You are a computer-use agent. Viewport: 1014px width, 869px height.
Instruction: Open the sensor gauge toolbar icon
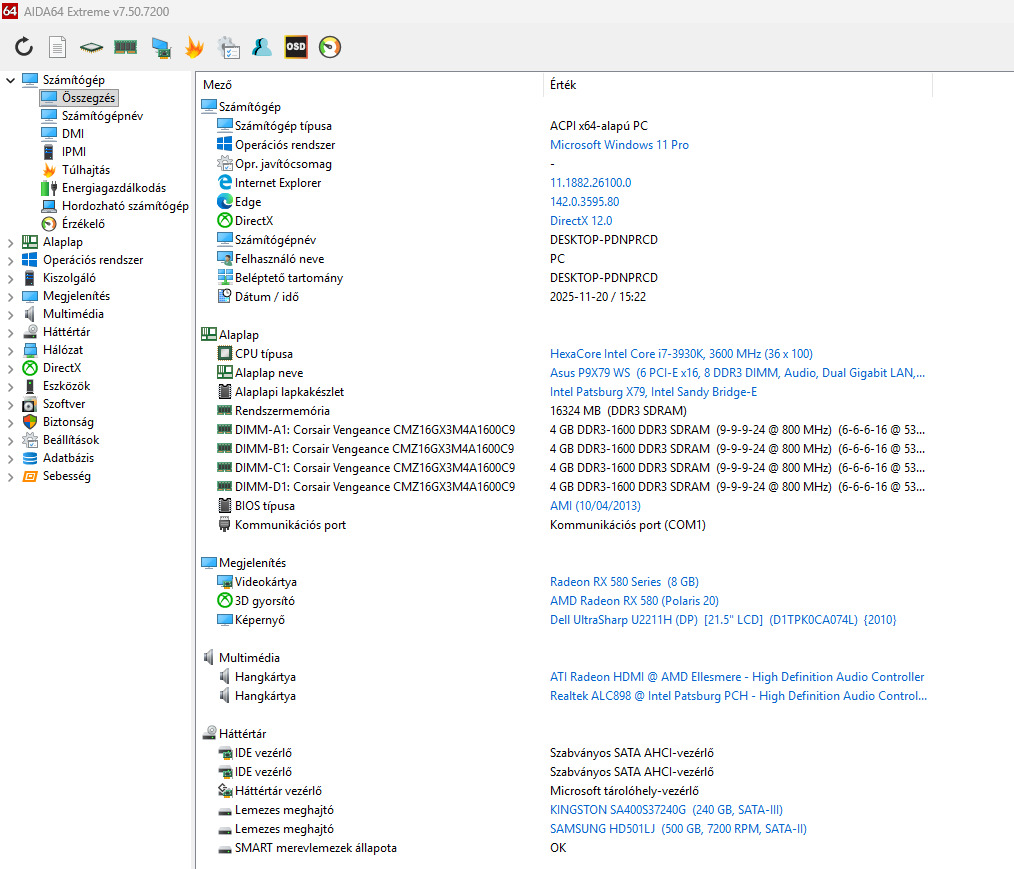[x=330, y=47]
